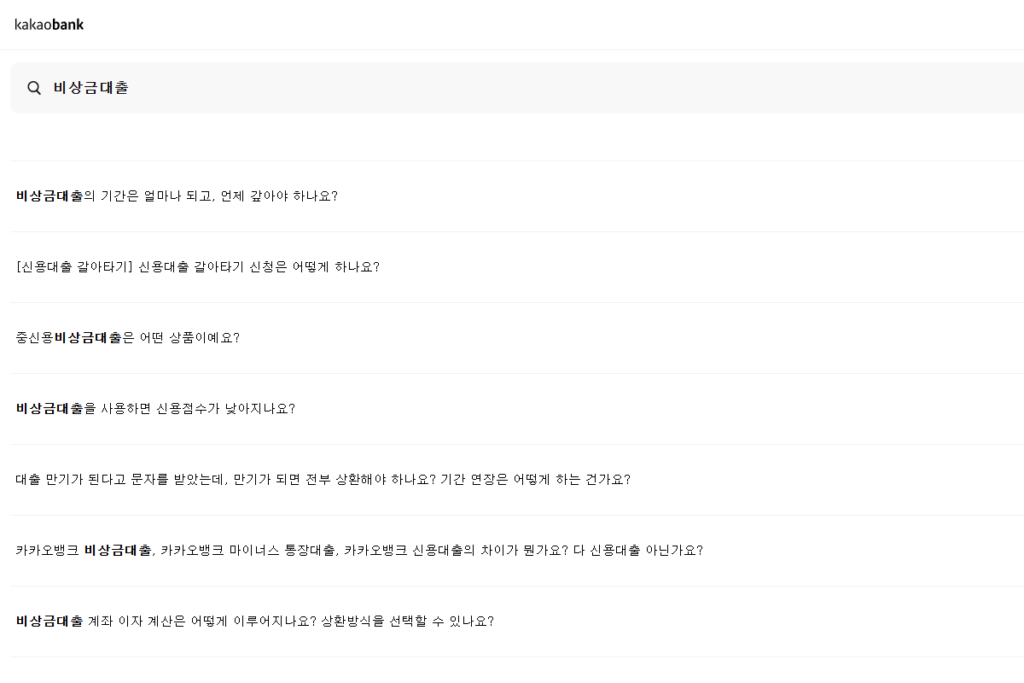Click bold 비상금대출 in the last FAQ entry
Image resolution: width=1024 pixels, height=683 pixels.
coord(45,620)
